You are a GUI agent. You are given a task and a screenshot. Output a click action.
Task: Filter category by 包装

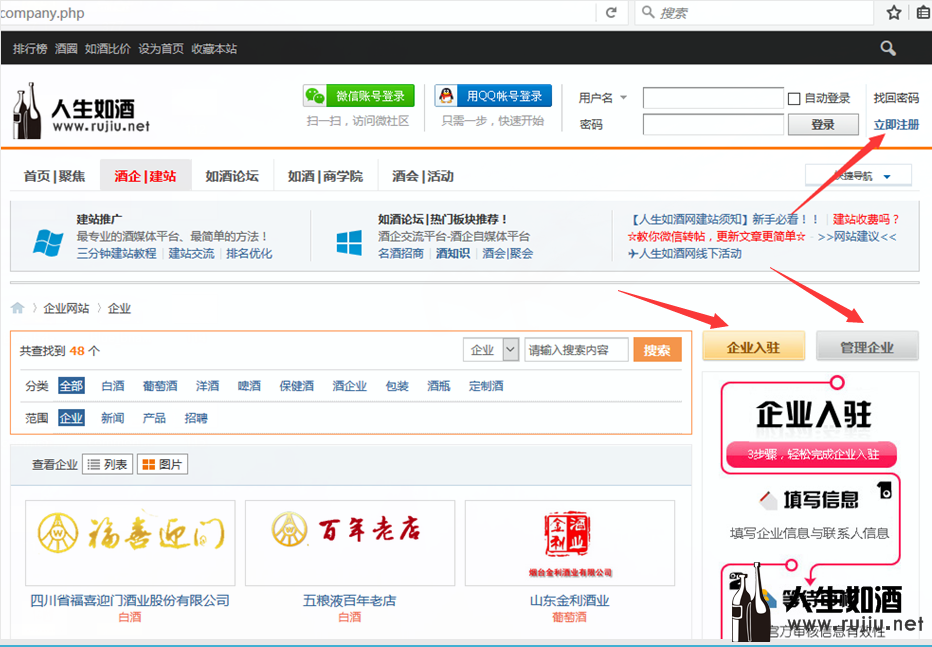(397, 386)
